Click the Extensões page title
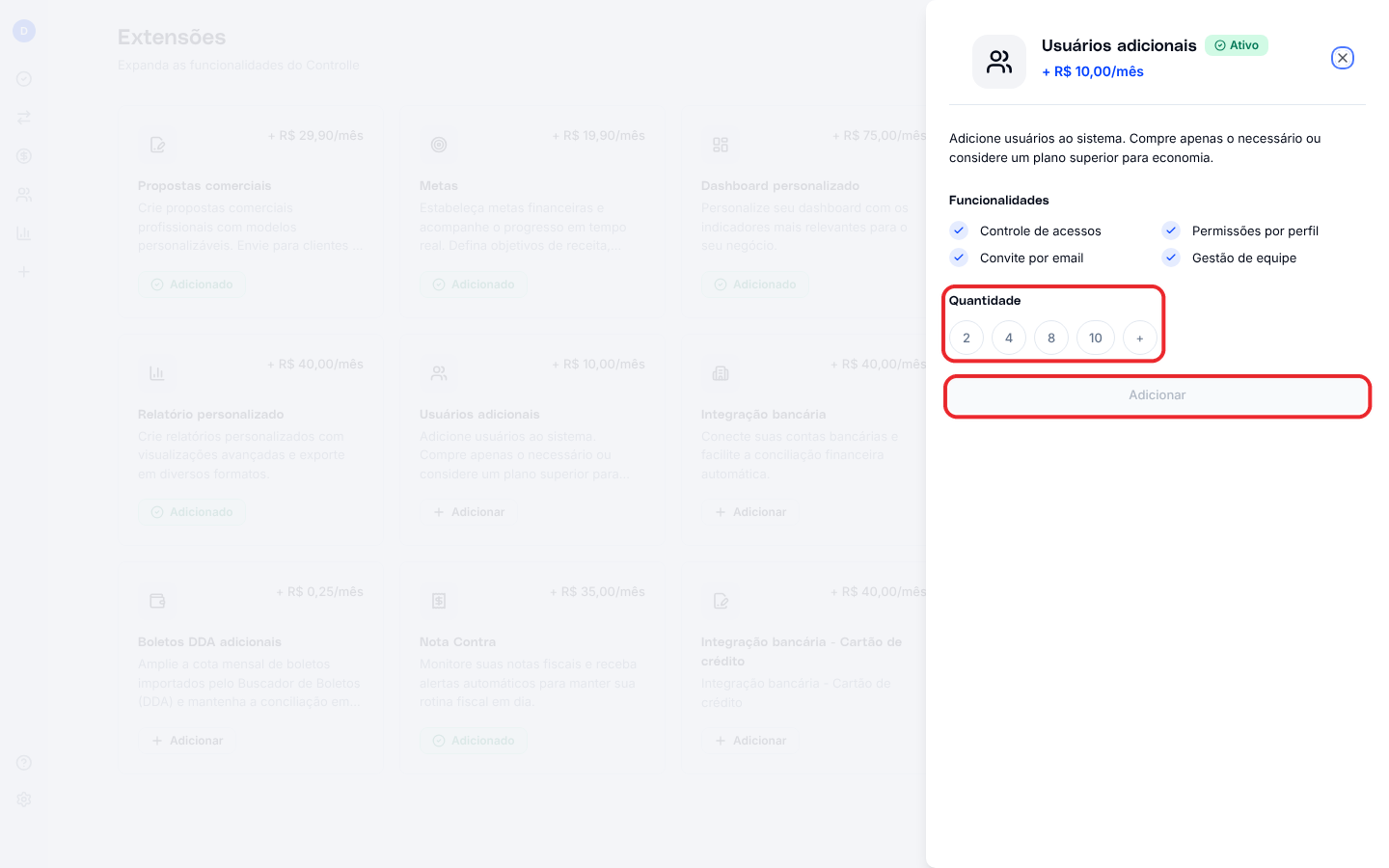The image size is (1389, 868). pos(172,37)
